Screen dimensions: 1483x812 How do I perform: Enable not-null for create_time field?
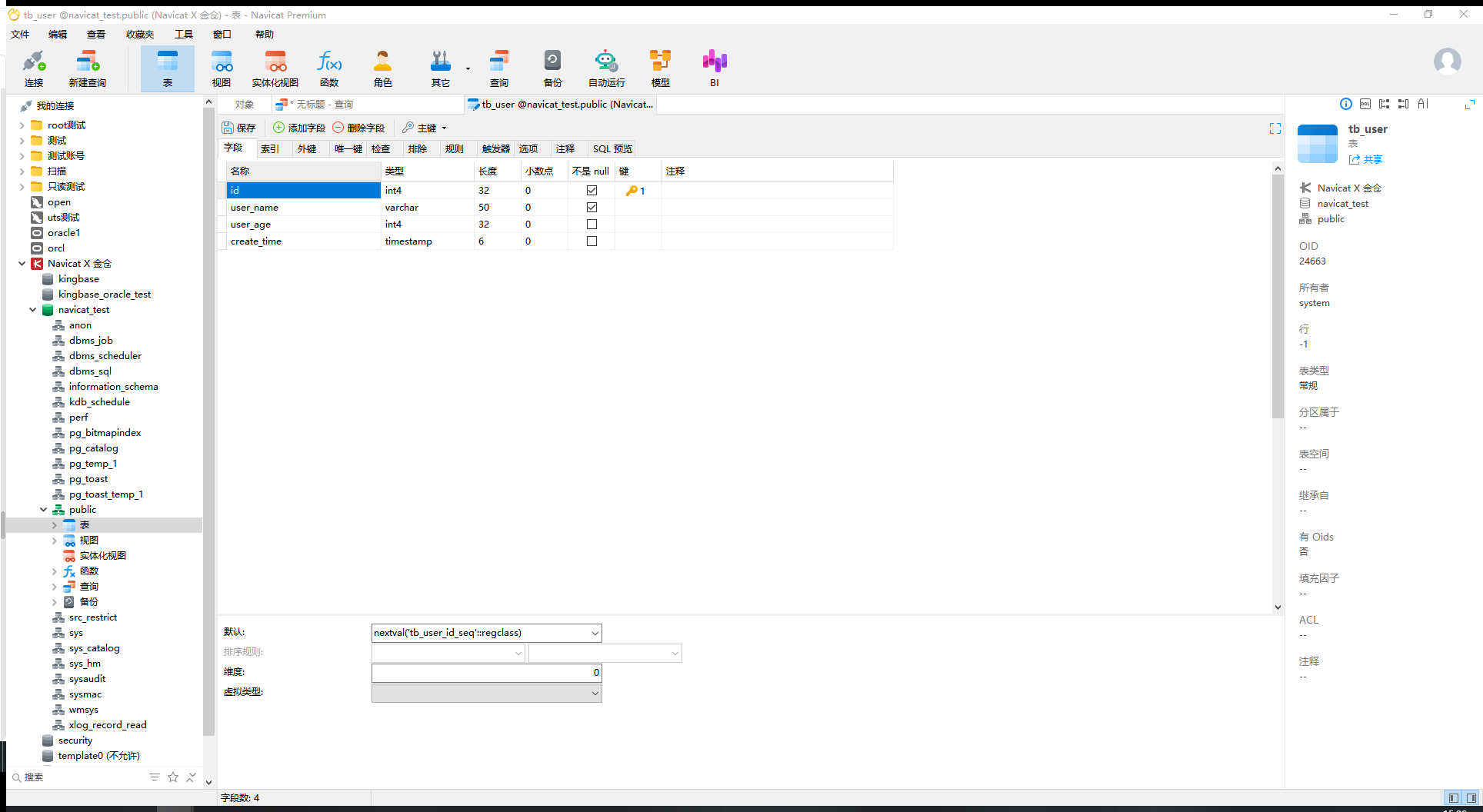[592, 241]
